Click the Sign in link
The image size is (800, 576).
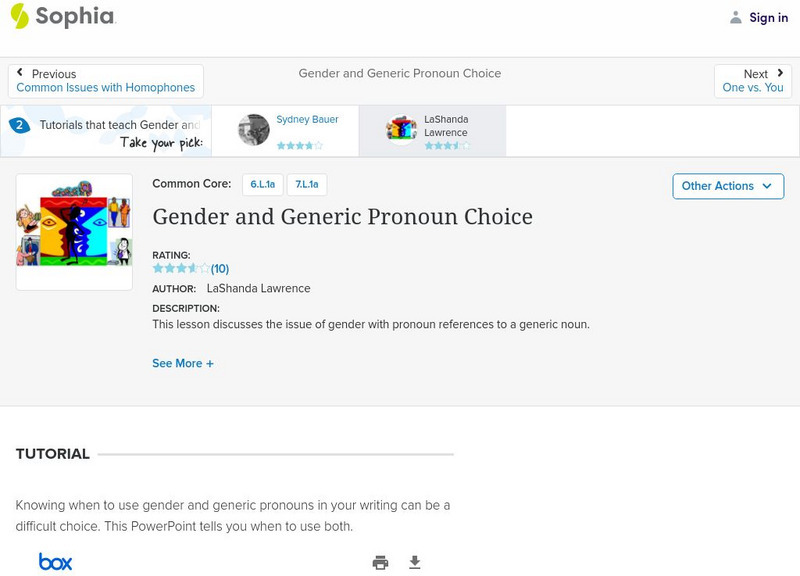(768, 18)
